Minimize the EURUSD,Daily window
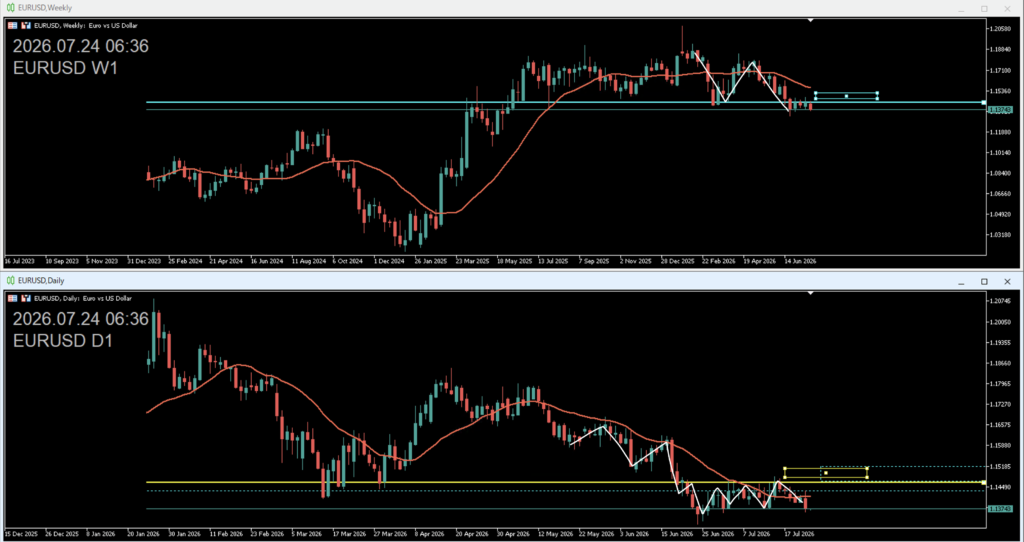The image size is (1024, 542). [961, 283]
